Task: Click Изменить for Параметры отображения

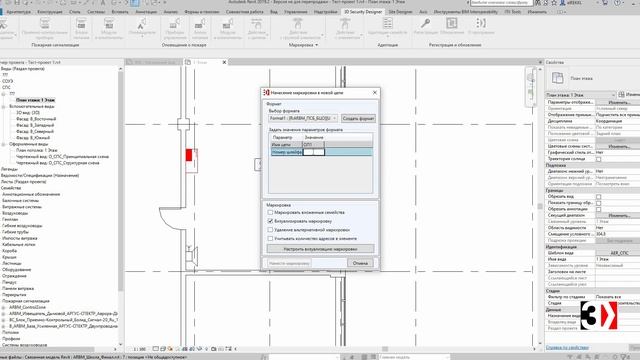Action: [x=619, y=102]
